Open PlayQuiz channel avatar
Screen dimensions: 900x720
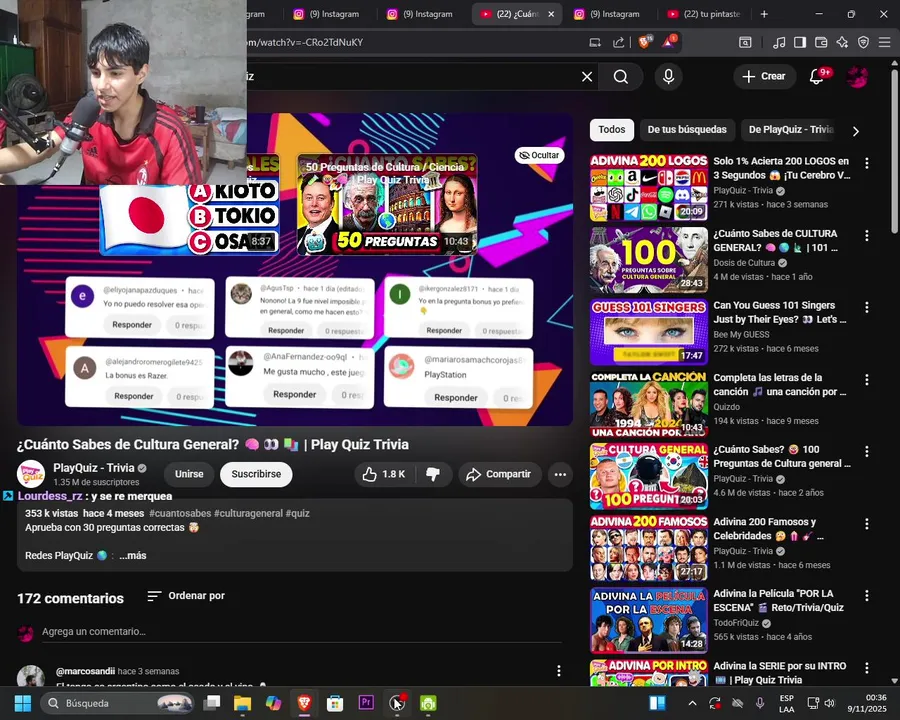click(x=31, y=474)
